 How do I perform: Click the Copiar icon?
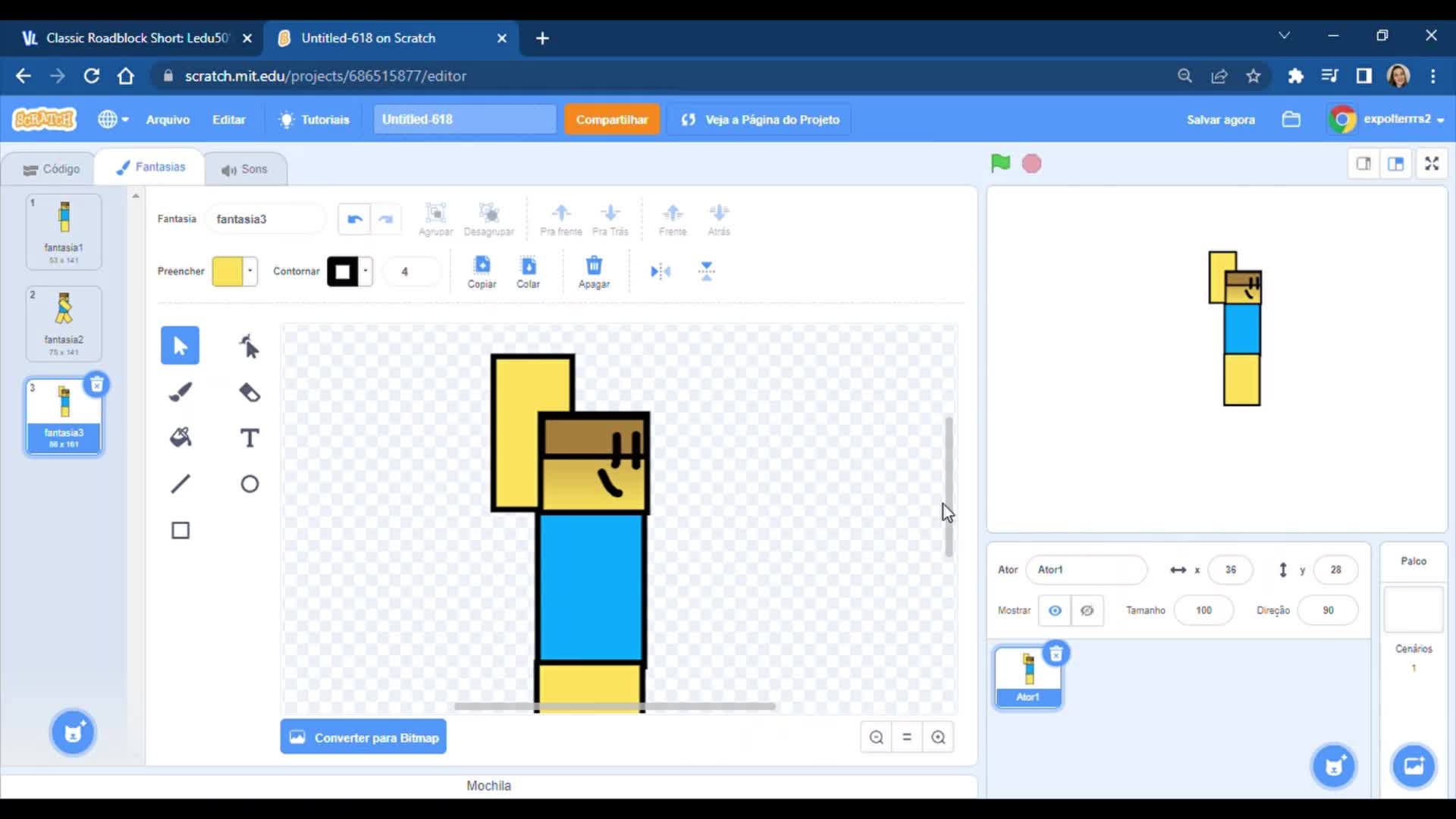coord(482,271)
